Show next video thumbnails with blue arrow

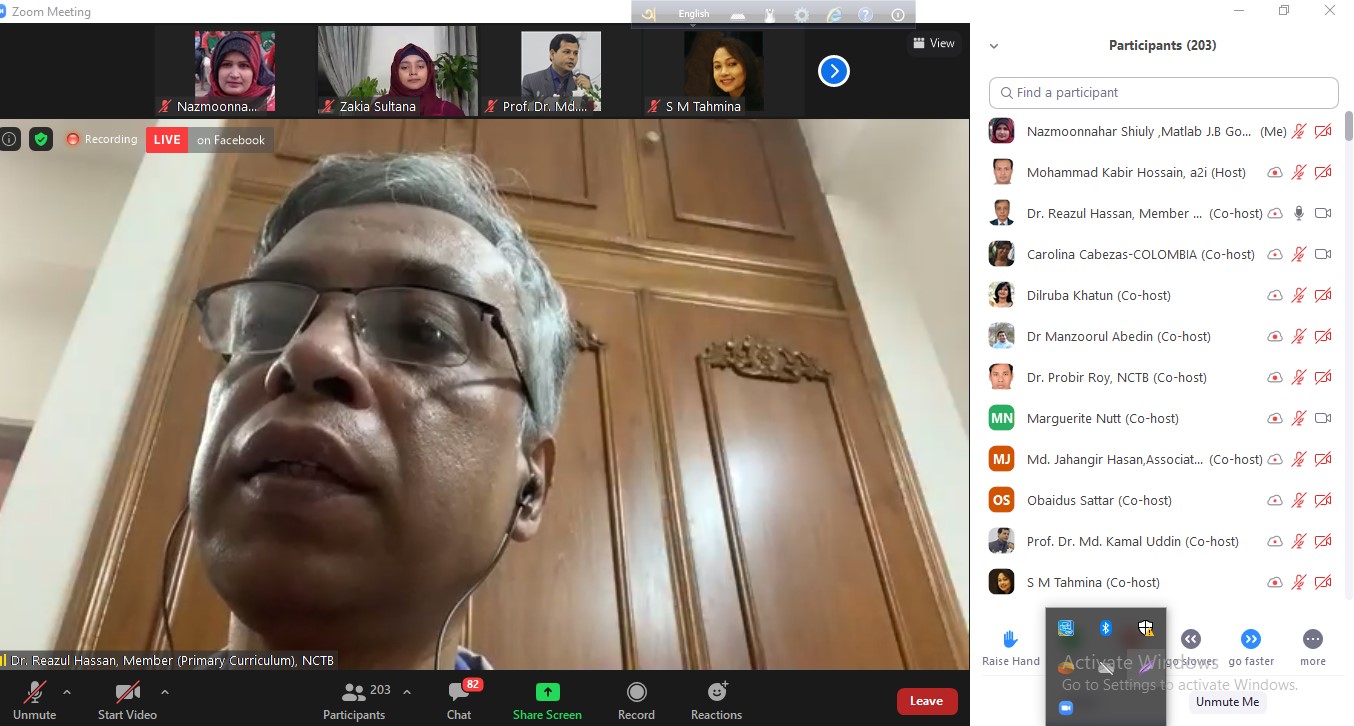[834, 71]
